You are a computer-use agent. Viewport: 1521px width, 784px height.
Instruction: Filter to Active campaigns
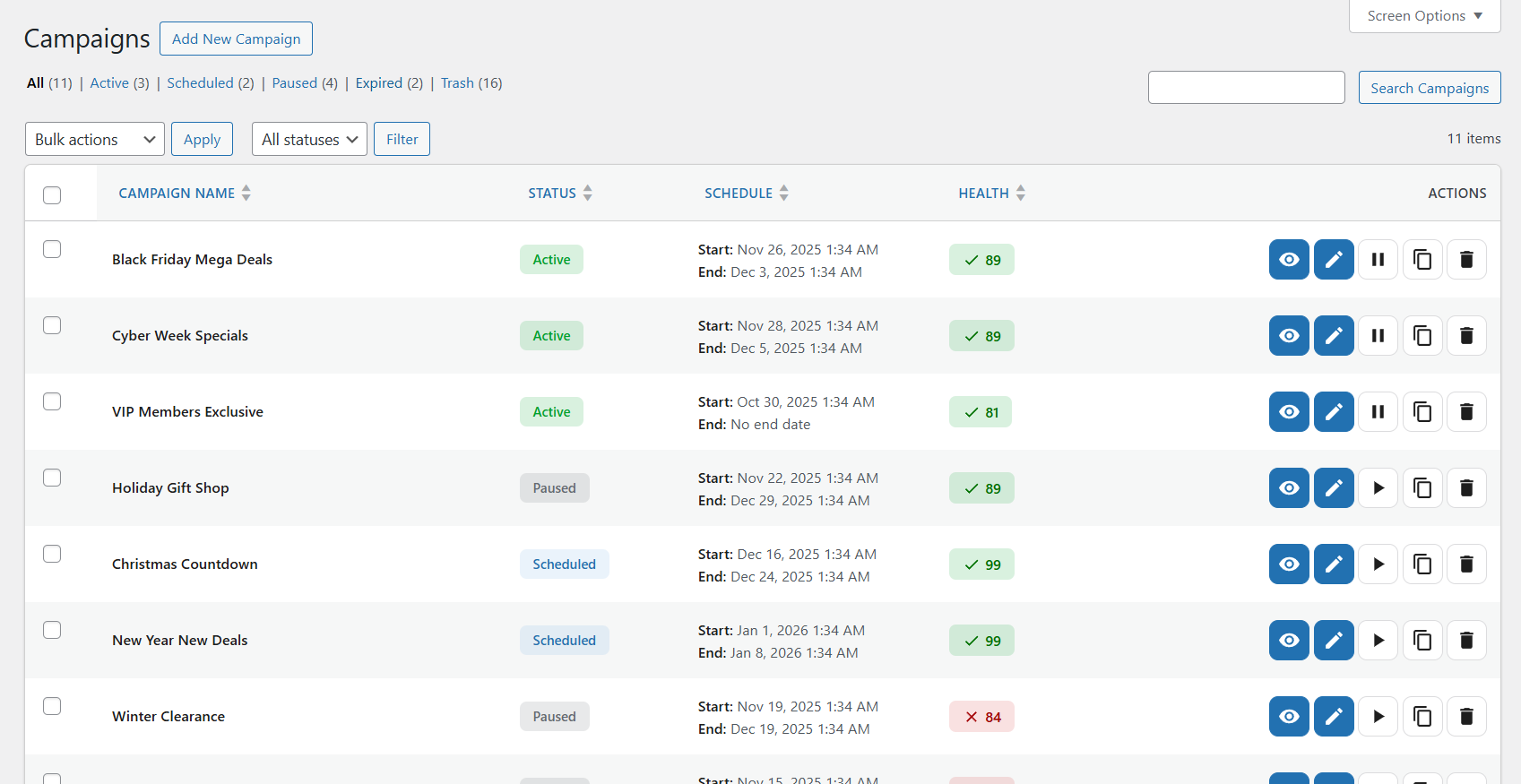pos(119,83)
